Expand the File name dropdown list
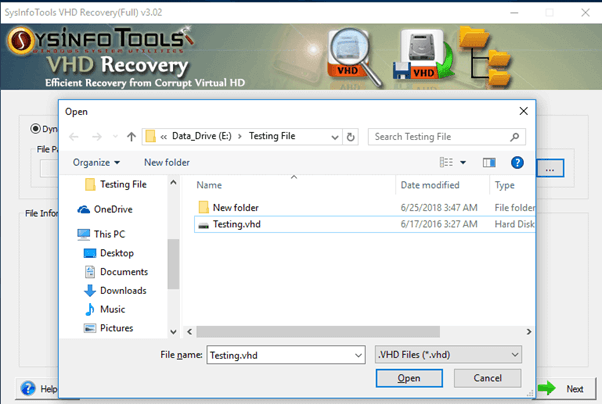 click(x=358, y=355)
